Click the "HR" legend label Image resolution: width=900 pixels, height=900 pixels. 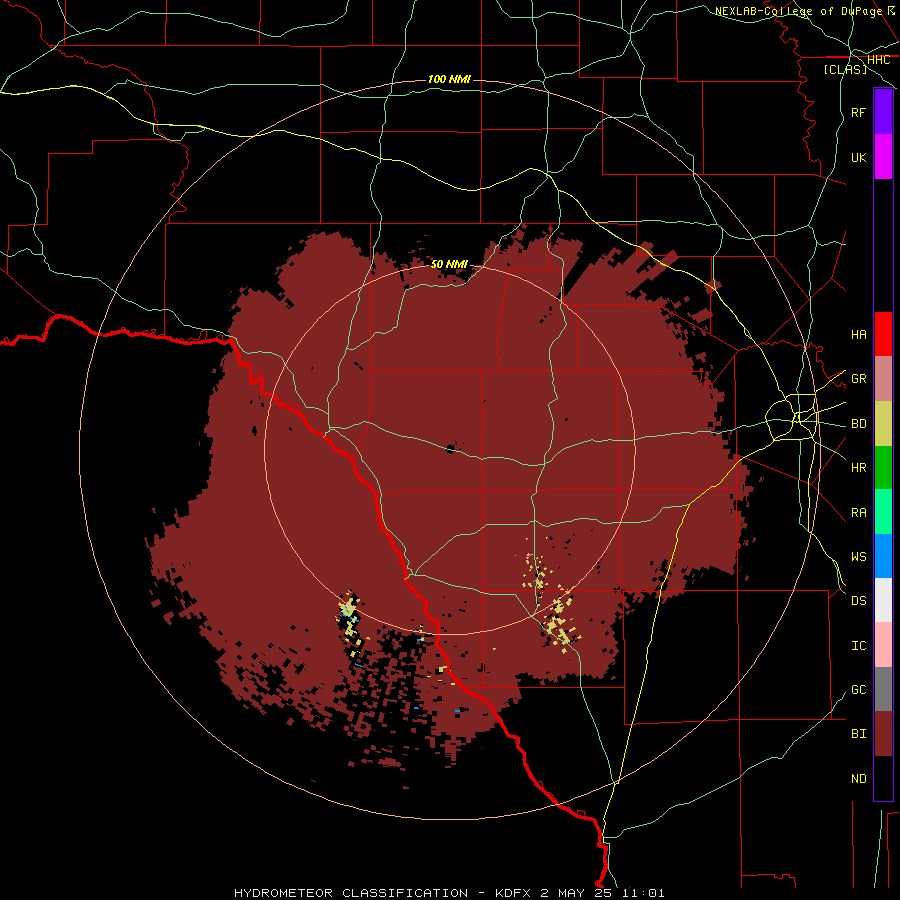[858, 468]
